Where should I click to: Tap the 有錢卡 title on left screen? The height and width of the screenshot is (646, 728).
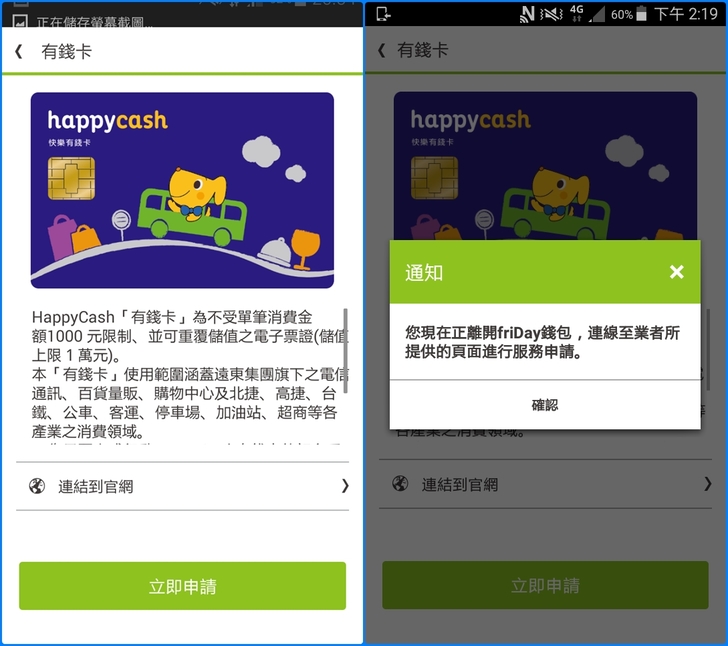click(x=66, y=52)
